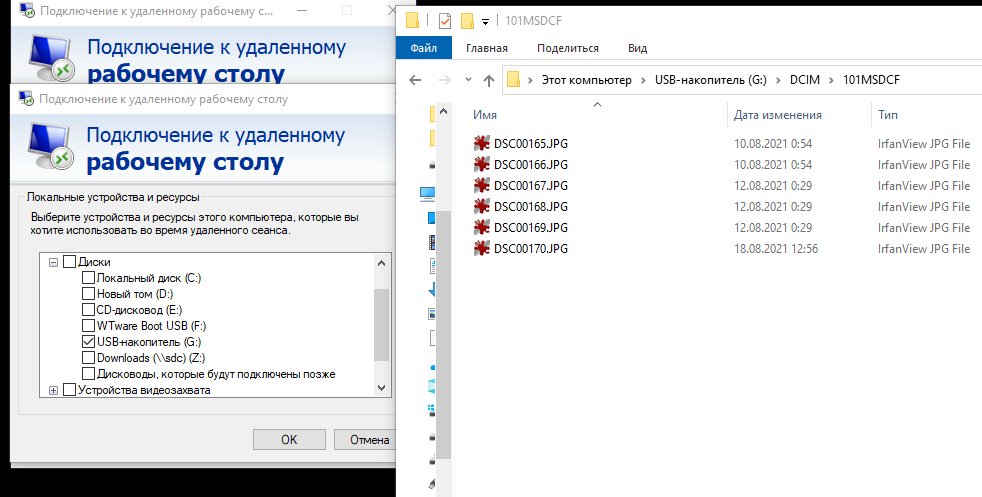Click the Up arrow in Explorer navigation

coord(489,80)
